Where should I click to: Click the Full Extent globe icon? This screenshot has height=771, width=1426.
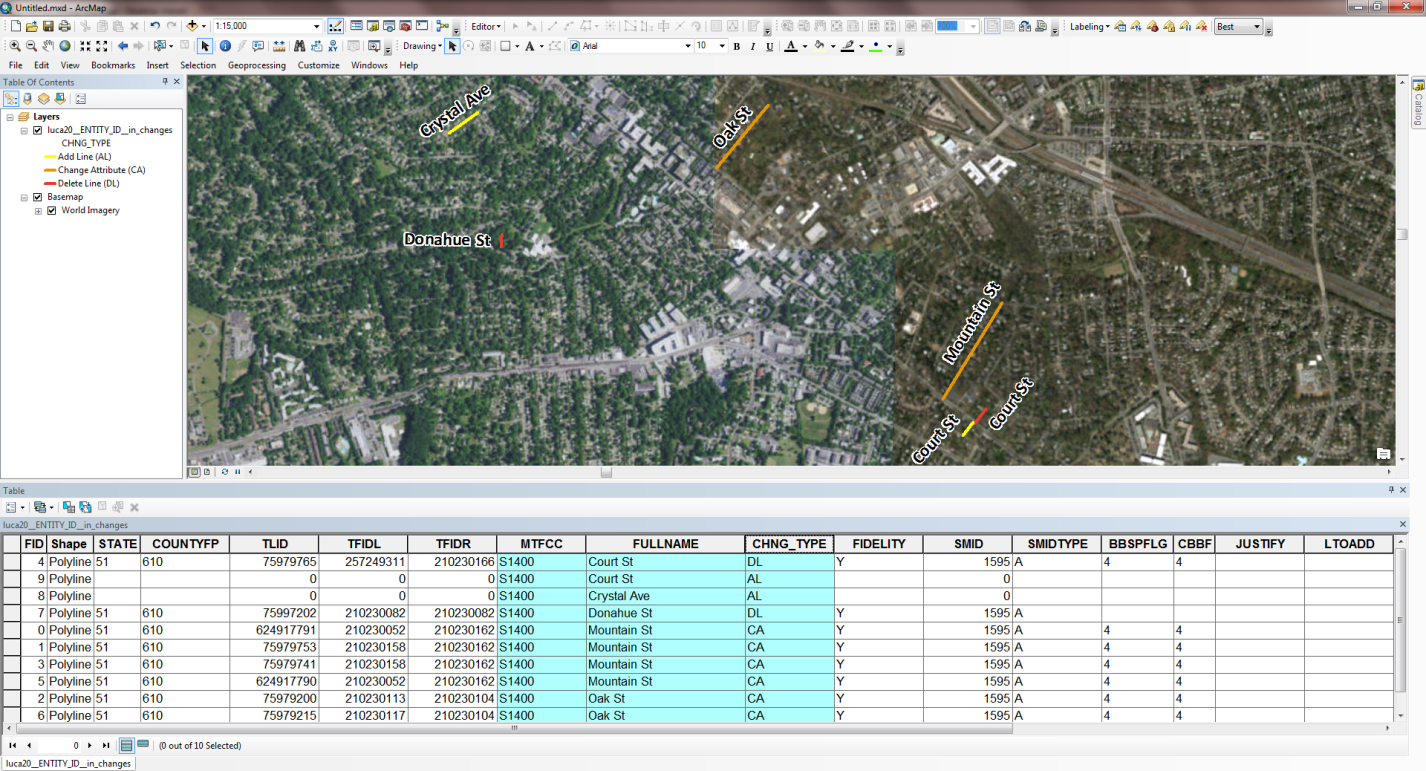click(x=65, y=46)
